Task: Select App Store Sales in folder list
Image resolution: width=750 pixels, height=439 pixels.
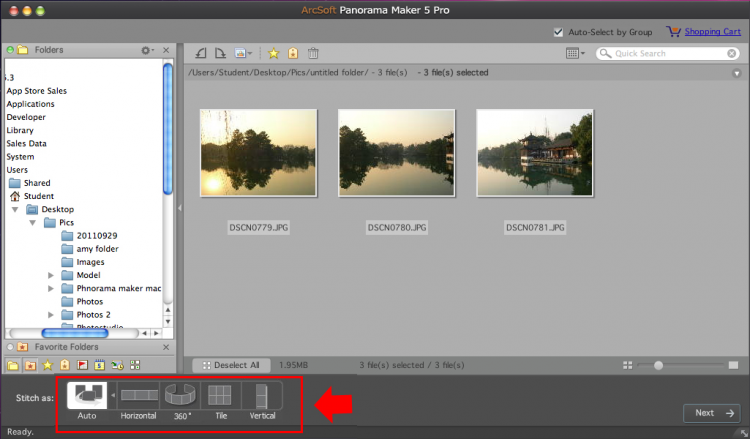Action: tap(37, 91)
